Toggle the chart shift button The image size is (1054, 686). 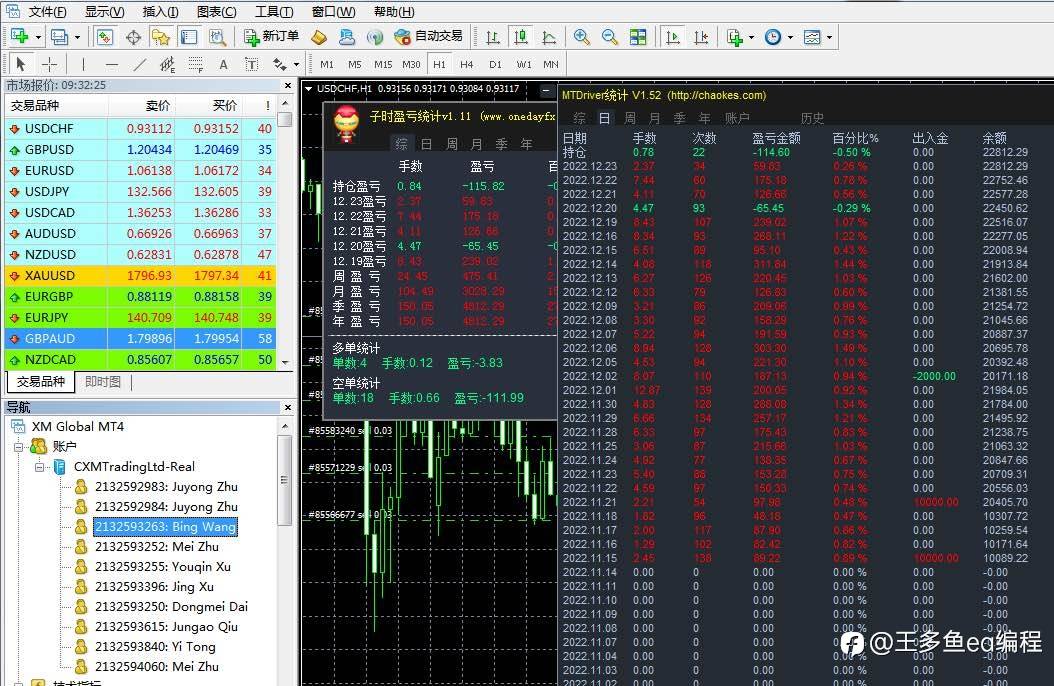point(701,37)
